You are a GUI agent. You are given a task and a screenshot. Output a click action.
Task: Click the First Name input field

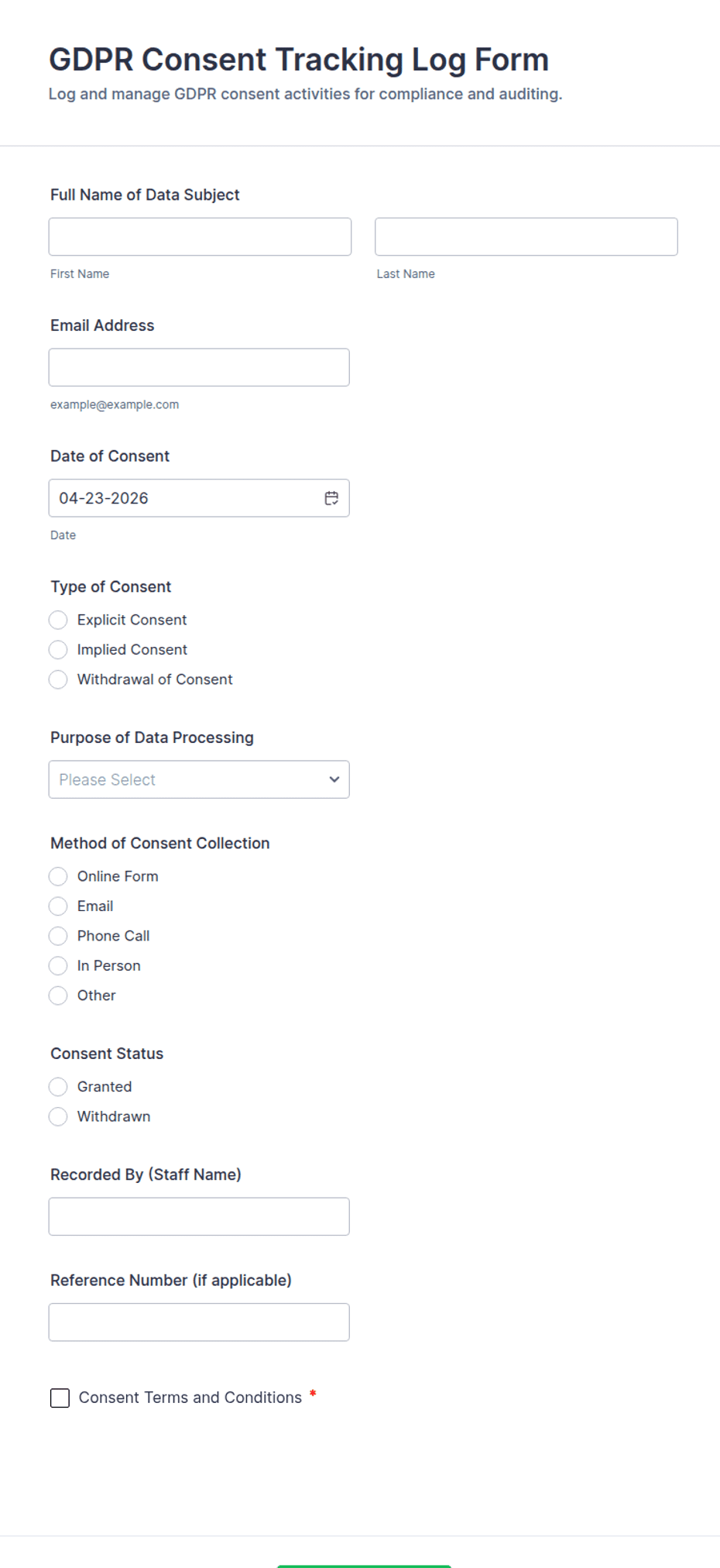pos(200,236)
